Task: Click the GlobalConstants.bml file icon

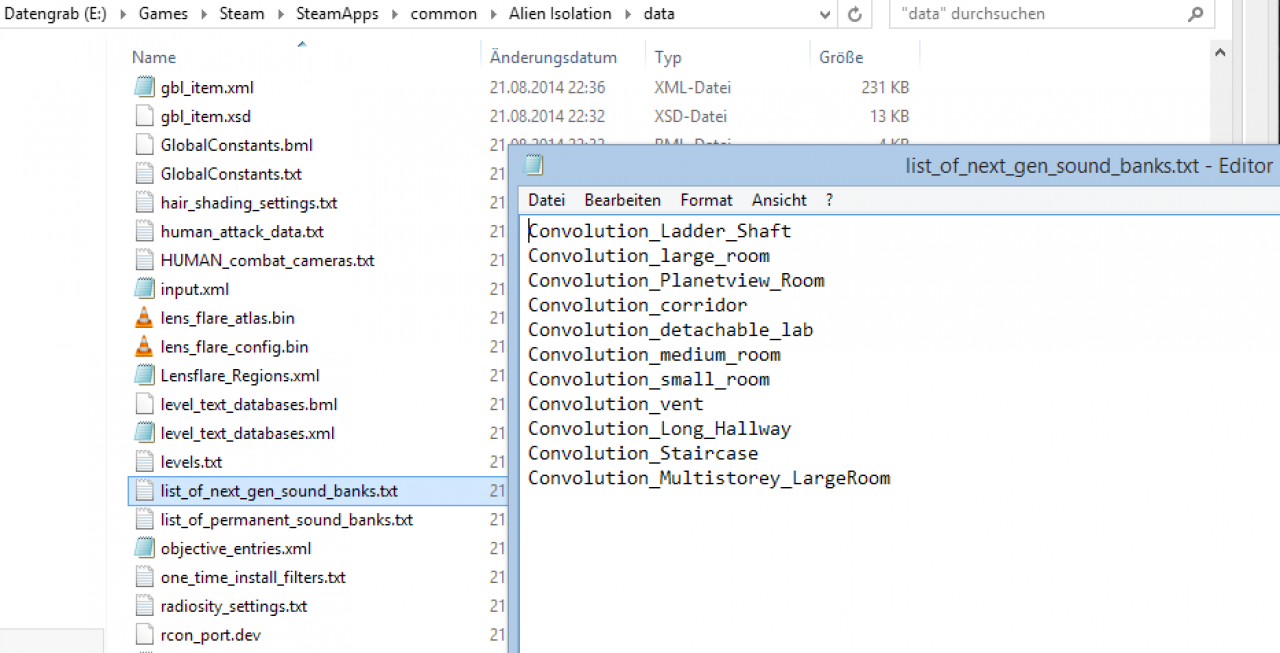Action: click(144, 145)
